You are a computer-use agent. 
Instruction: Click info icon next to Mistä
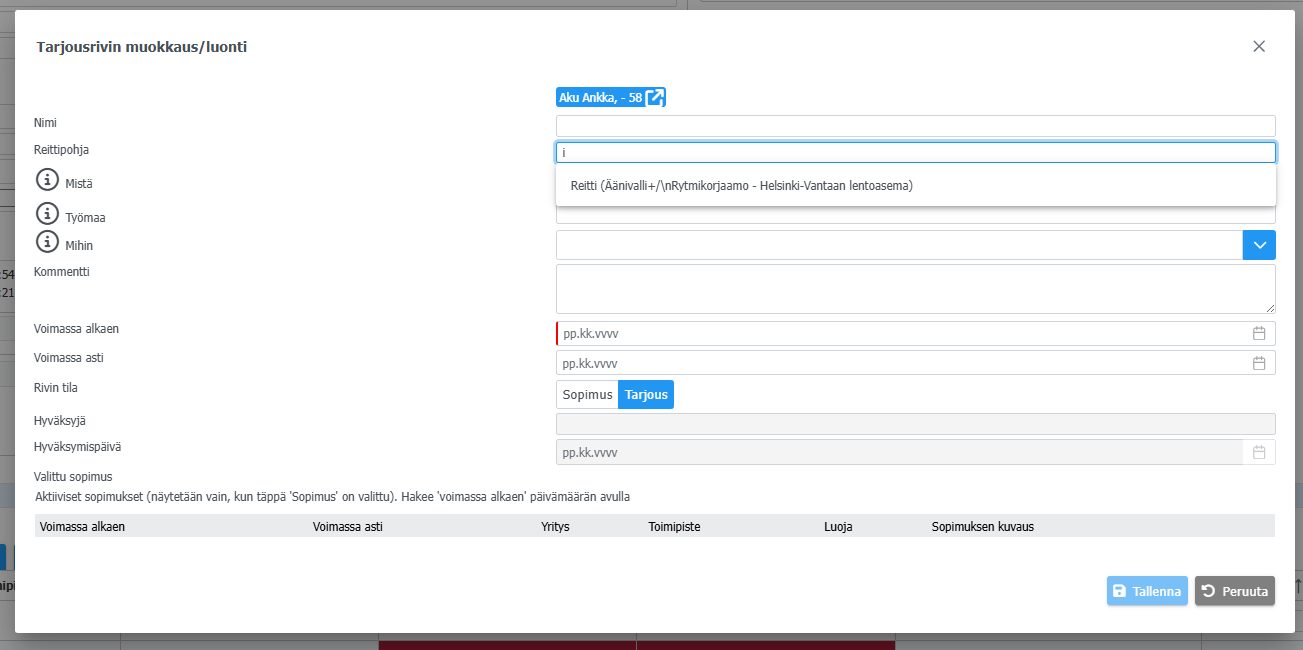47,181
